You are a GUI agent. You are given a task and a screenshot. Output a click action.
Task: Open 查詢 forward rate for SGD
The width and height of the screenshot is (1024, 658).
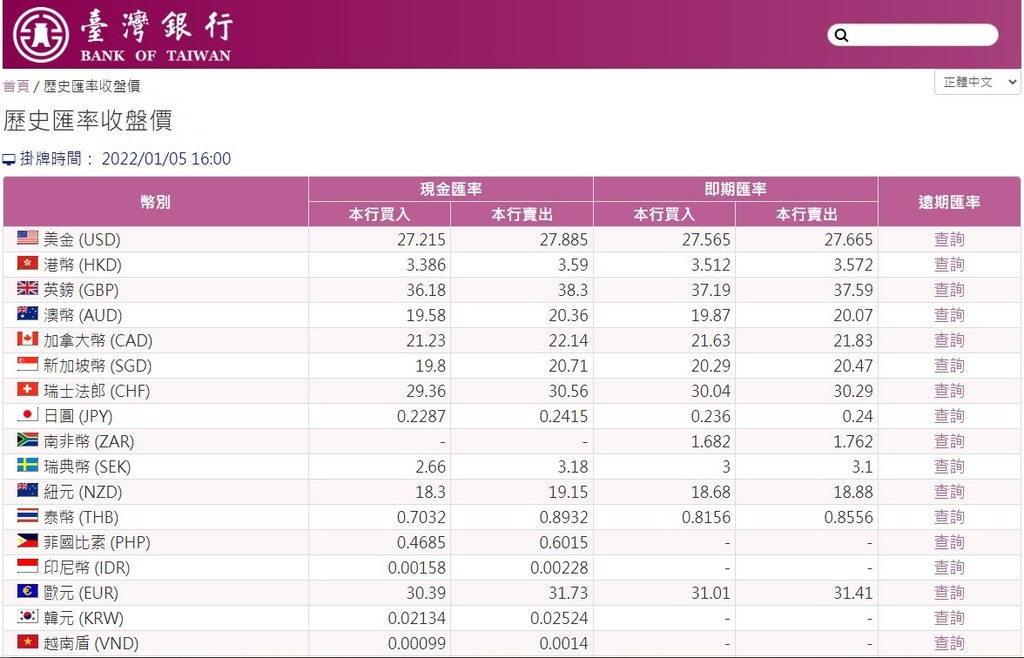pyautogui.click(x=949, y=366)
